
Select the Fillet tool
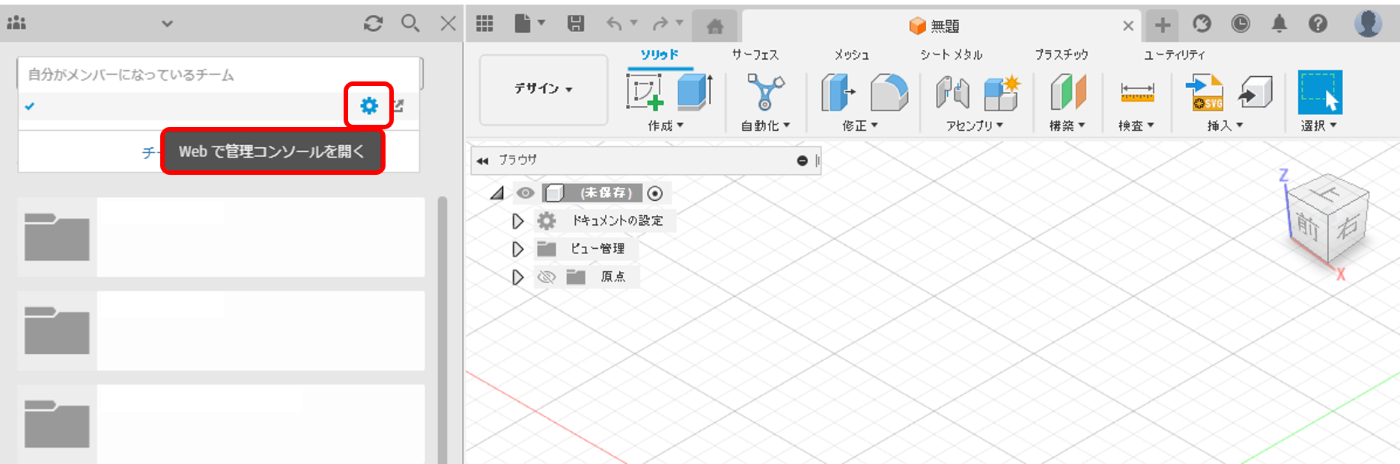[x=888, y=92]
